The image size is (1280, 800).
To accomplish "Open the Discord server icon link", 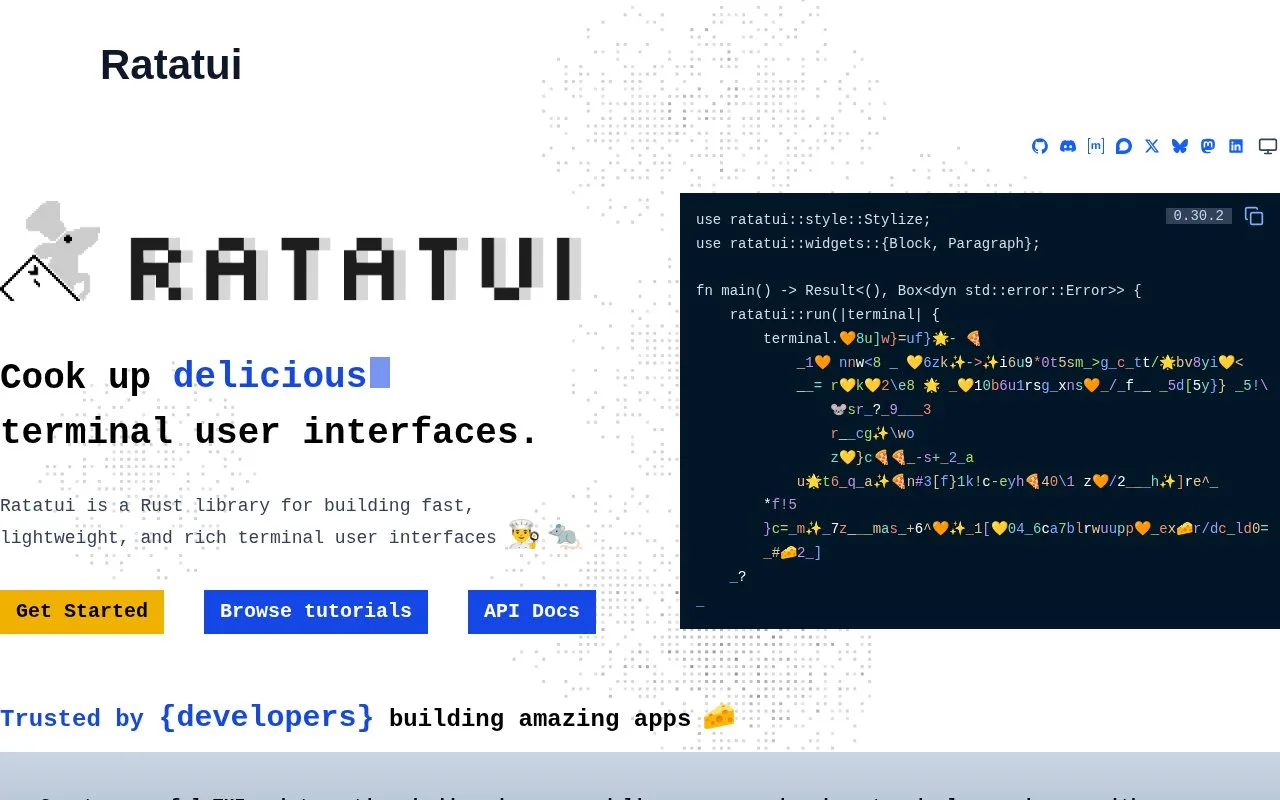I will click(1068, 146).
